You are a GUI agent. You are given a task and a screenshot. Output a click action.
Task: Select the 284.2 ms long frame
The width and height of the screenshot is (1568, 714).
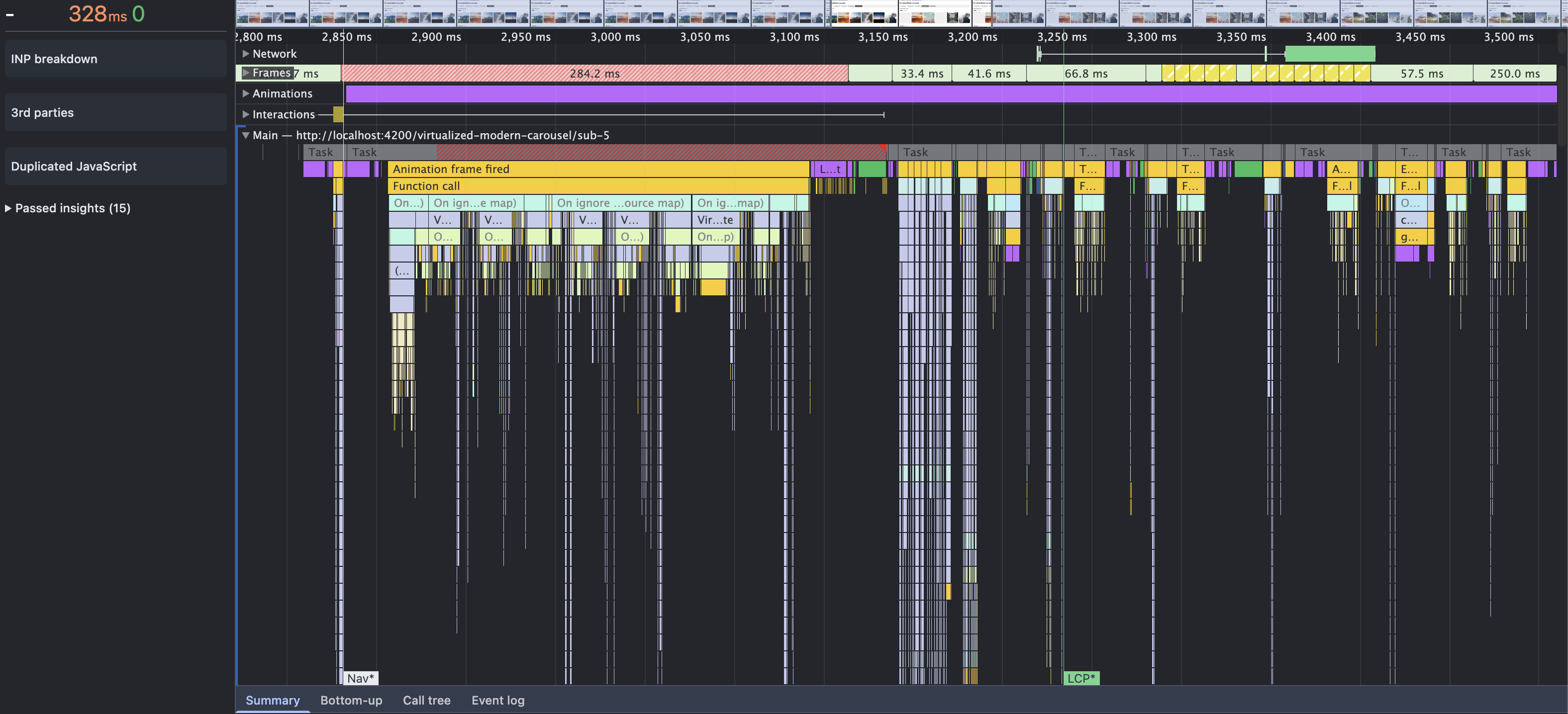pos(594,74)
